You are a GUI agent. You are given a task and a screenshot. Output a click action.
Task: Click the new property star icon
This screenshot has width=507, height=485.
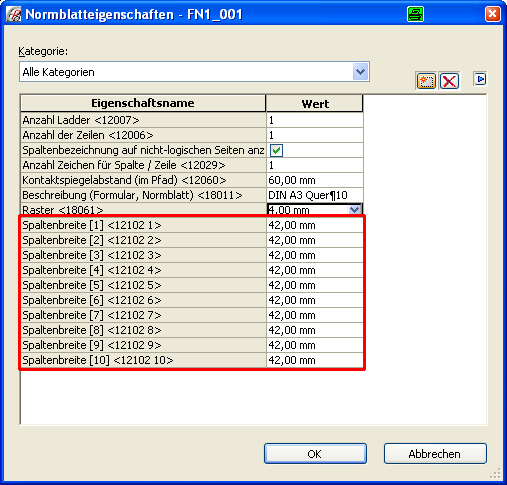tap(426, 81)
